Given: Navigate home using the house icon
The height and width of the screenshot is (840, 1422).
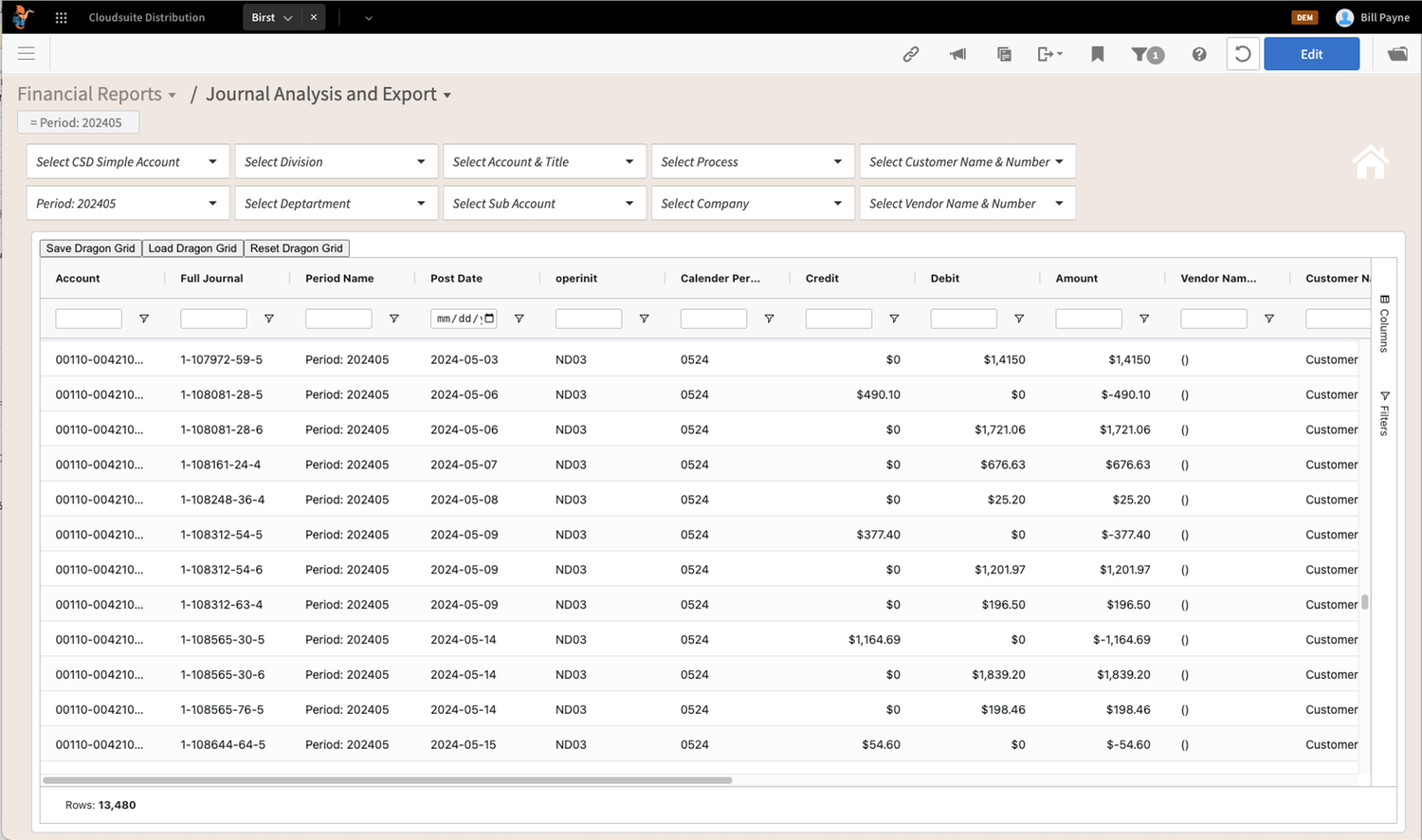Looking at the screenshot, I should coord(1370,161).
